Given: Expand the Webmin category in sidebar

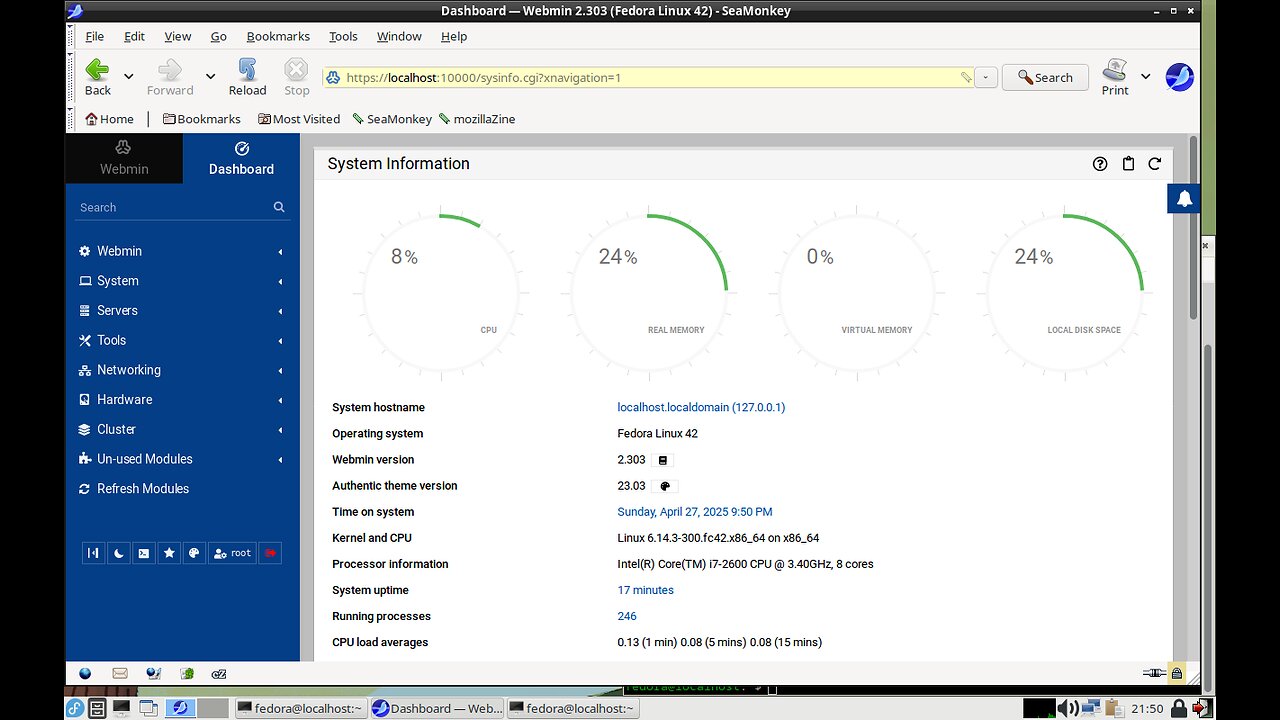Looking at the screenshot, I should point(182,251).
